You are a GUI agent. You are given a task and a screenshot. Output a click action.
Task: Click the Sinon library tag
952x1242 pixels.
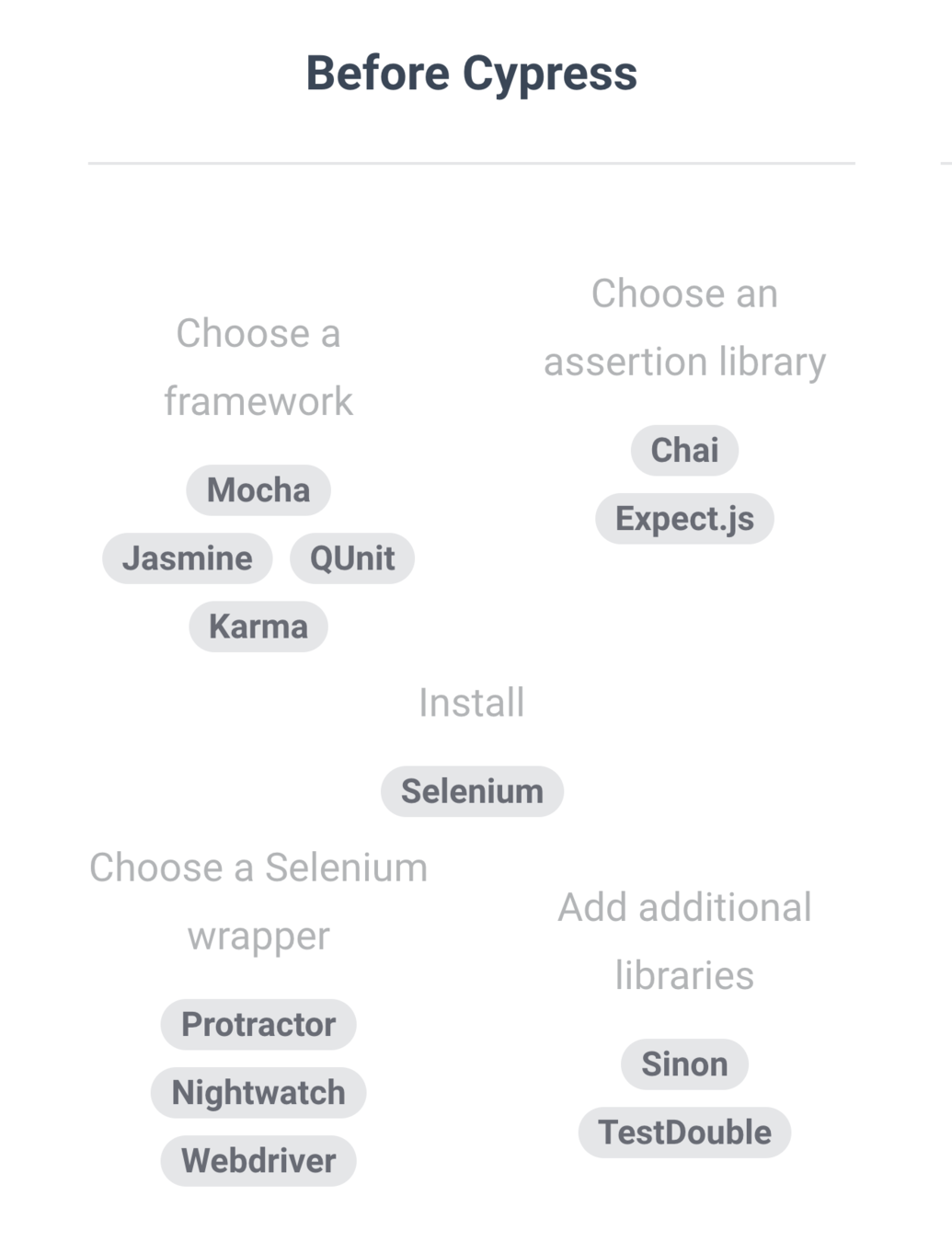[x=684, y=1064]
